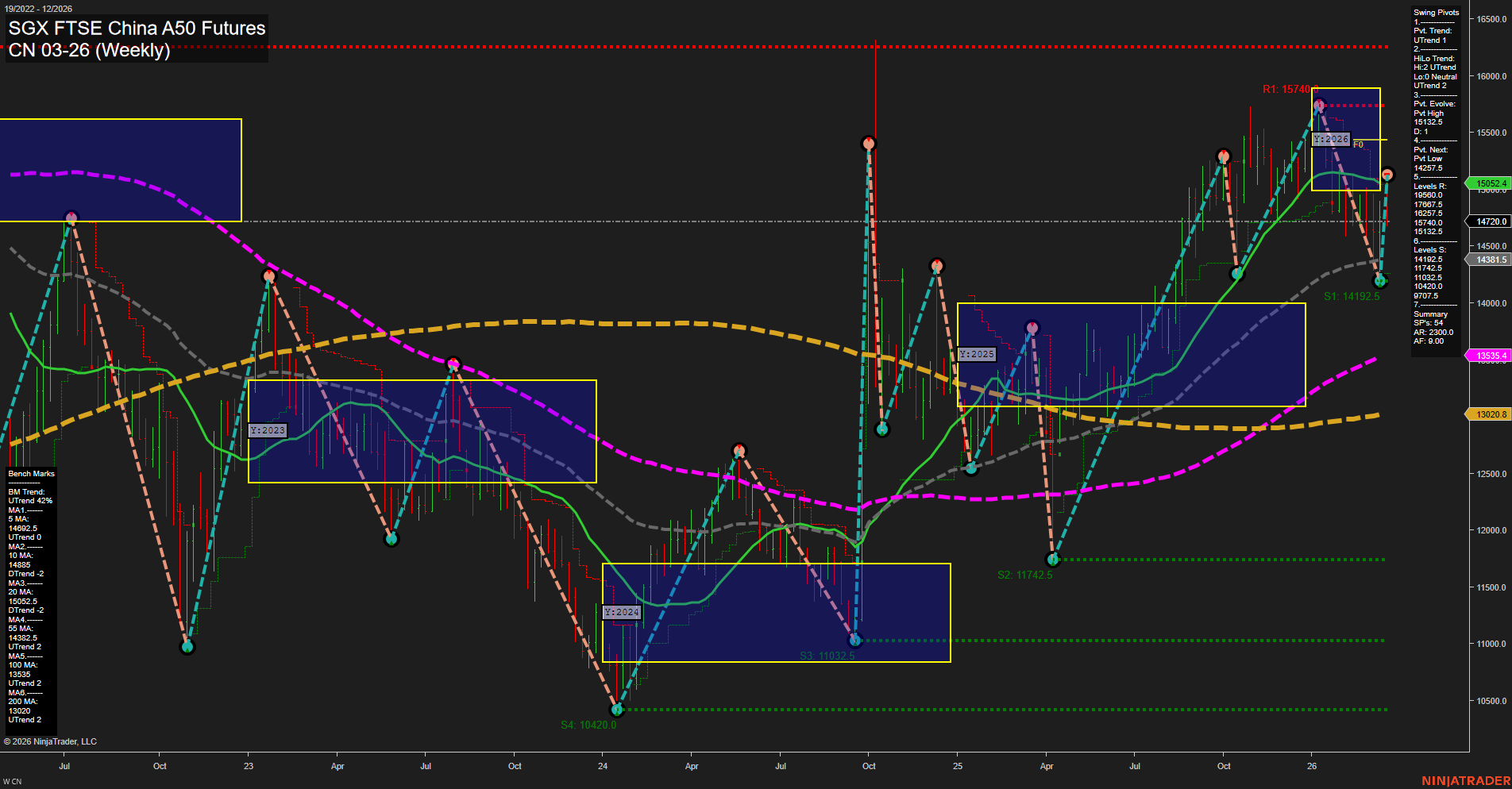
Task: Toggle the Y:2025 zone label
Action: pyautogui.click(x=978, y=354)
